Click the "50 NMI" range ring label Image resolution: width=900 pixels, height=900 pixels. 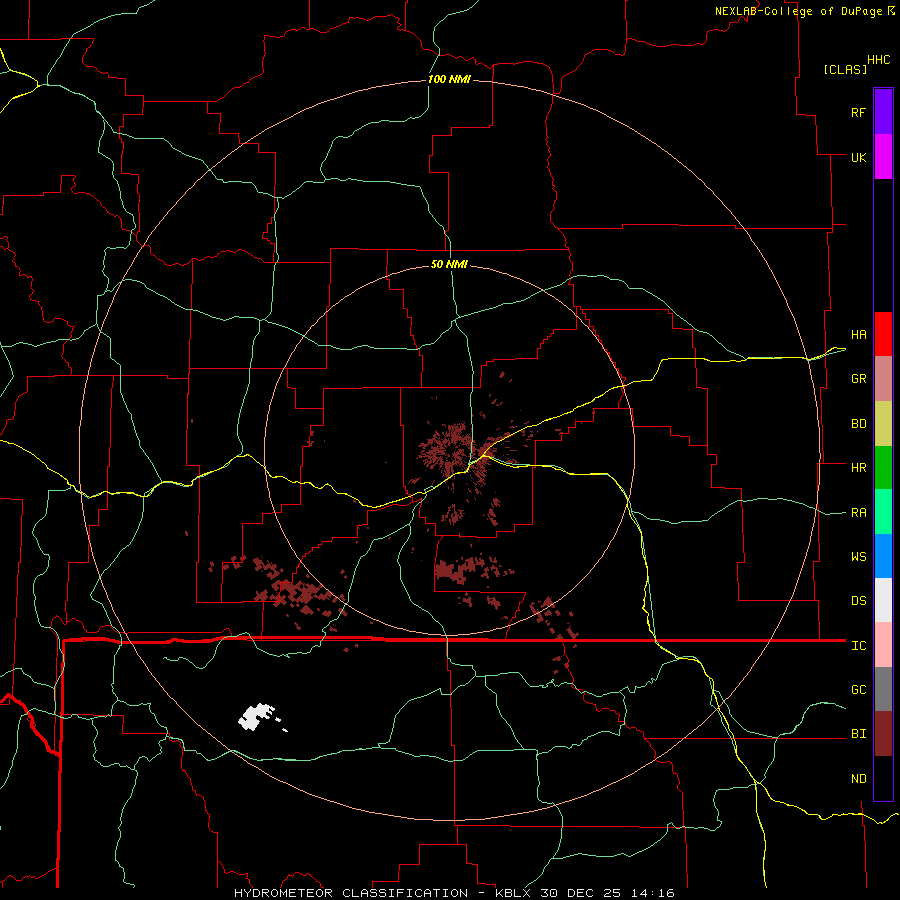coord(449,264)
